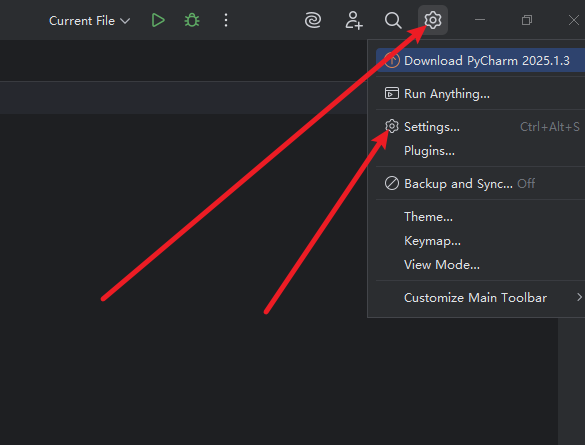Expand Customize Main Toolbar submenu

point(481,298)
